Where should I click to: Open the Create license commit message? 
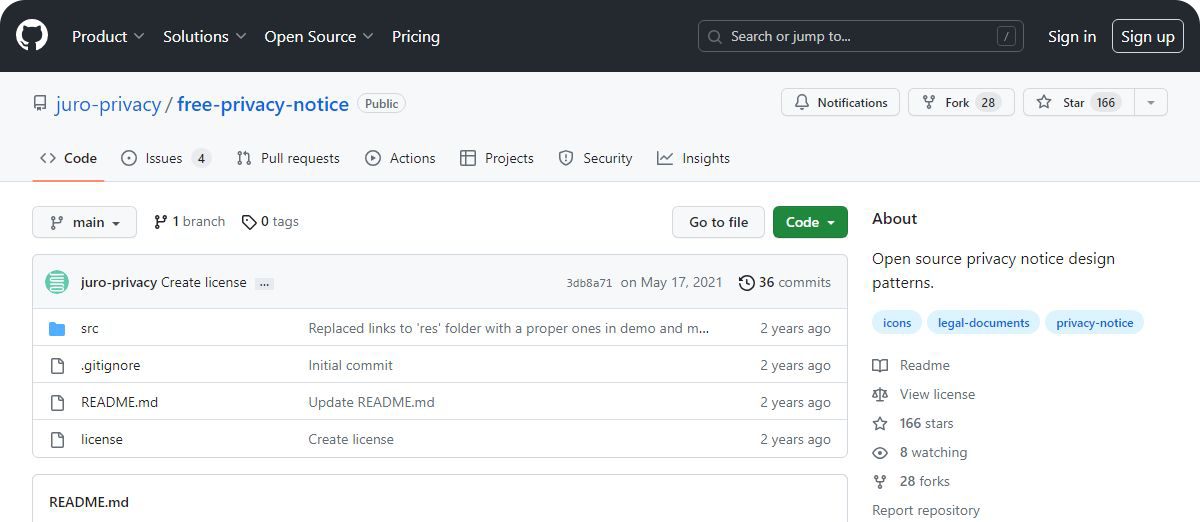(x=204, y=282)
